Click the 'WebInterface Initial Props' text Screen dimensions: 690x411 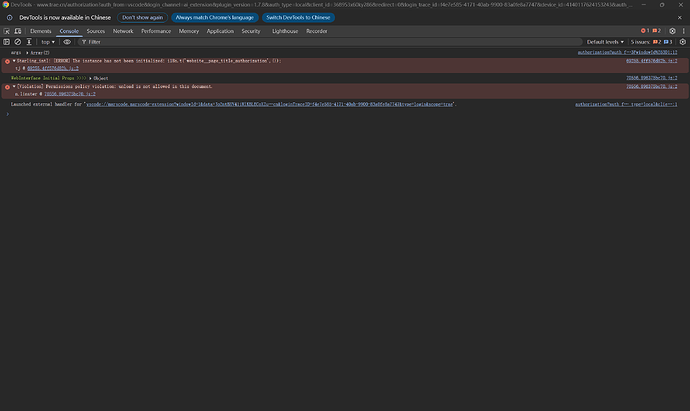[42, 78]
